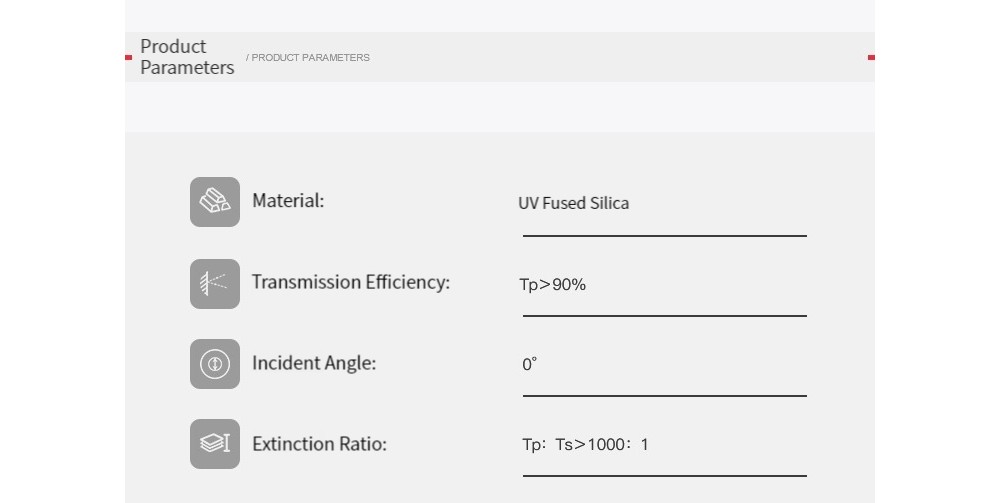Click the Material ingots icon

pyautogui.click(x=215, y=202)
